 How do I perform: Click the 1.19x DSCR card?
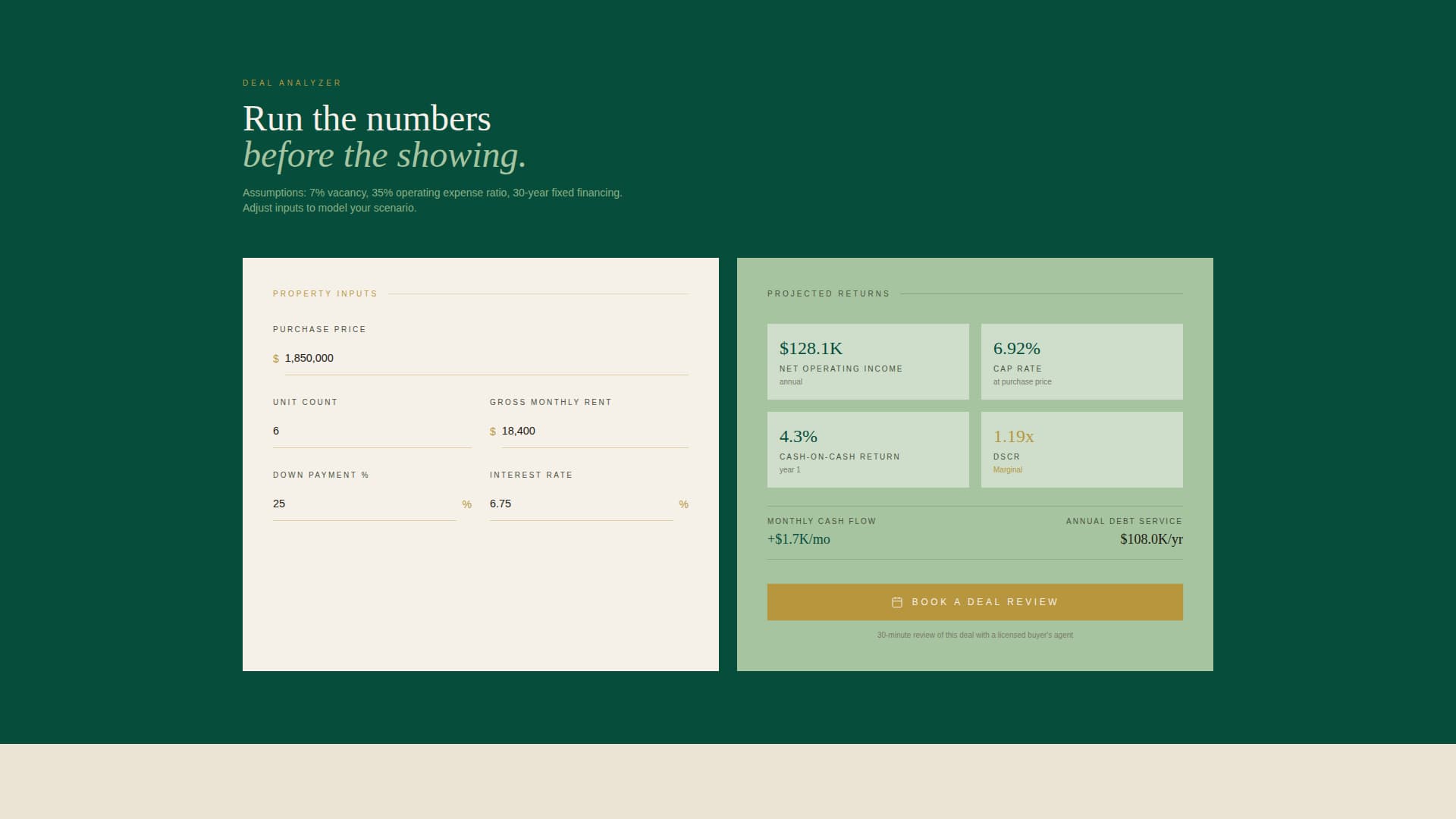click(x=1082, y=450)
